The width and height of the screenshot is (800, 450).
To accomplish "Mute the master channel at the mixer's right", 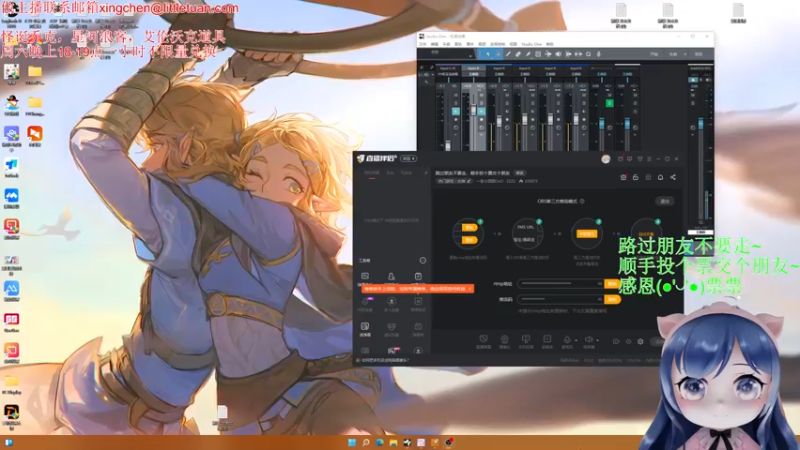I will (693, 95).
